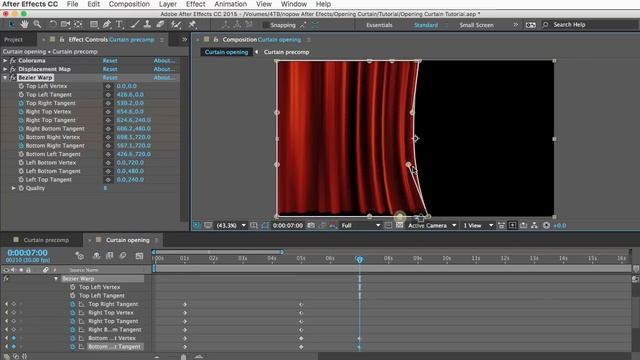Click the take snapshot camera icon

tap(311, 225)
